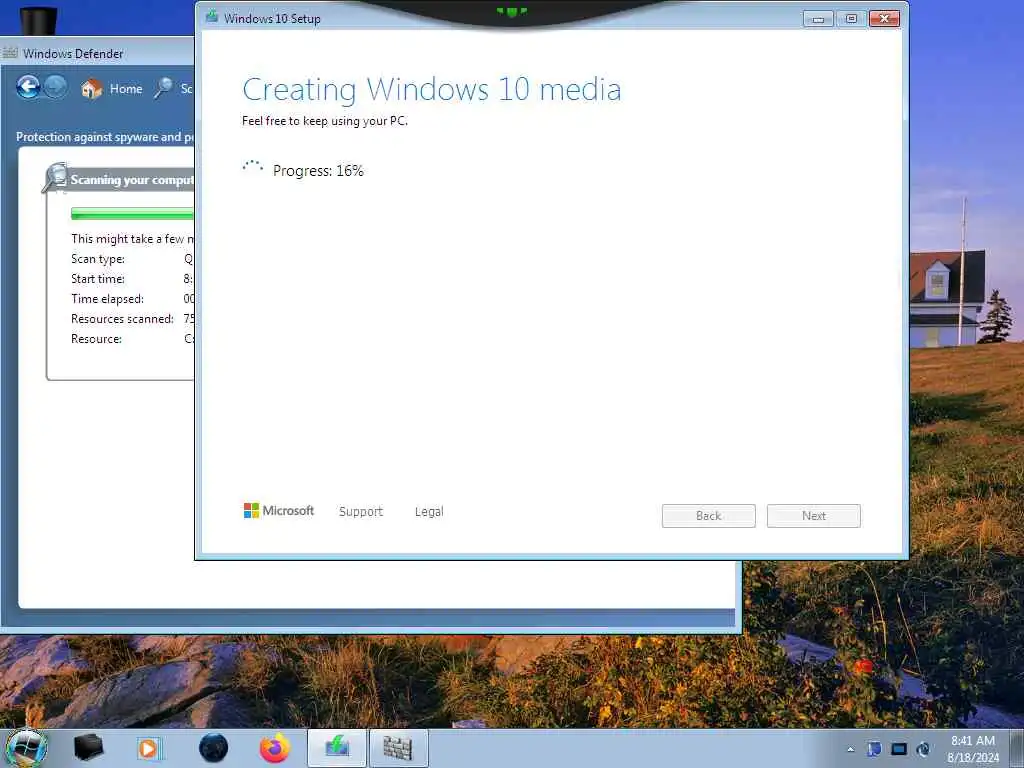The height and width of the screenshot is (768, 1024).
Task: Click the Windows Defender scan progress bar
Action: (x=132, y=214)
